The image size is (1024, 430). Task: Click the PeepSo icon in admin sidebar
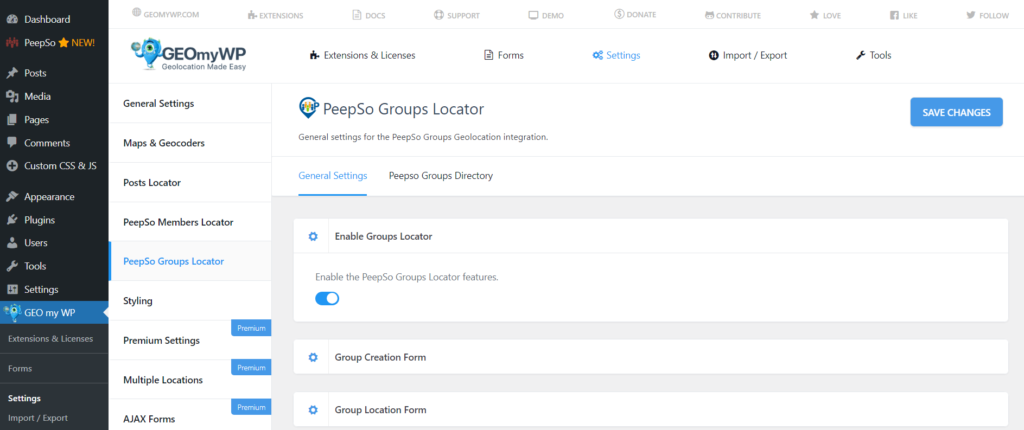click(x=12, y=43)
